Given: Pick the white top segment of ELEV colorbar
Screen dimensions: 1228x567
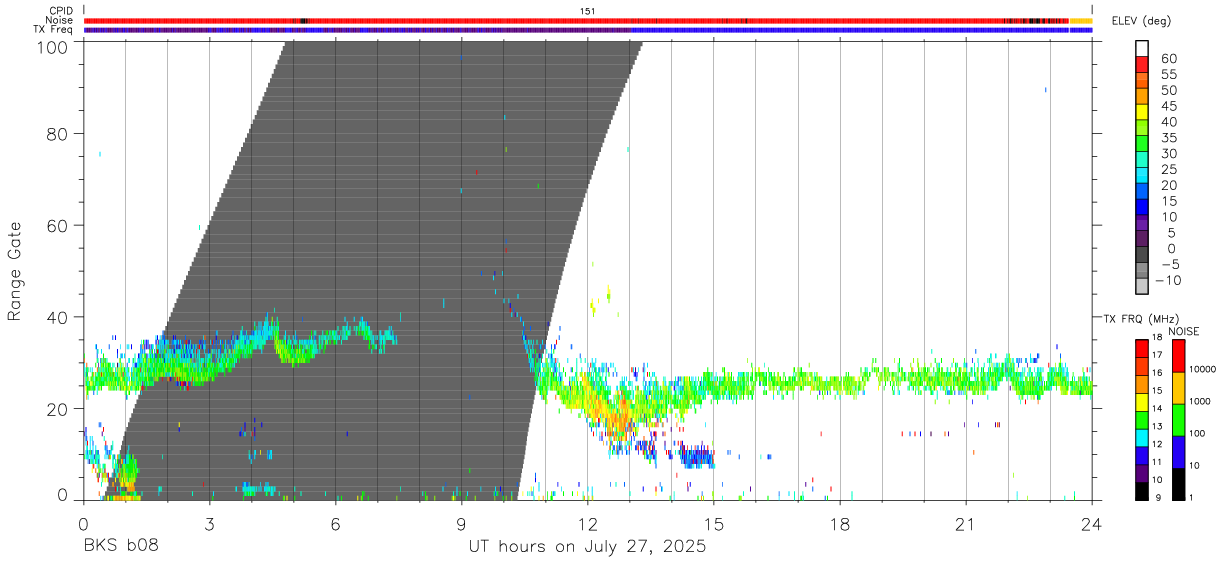Looking at the screenshot, I should [1142, 47].
